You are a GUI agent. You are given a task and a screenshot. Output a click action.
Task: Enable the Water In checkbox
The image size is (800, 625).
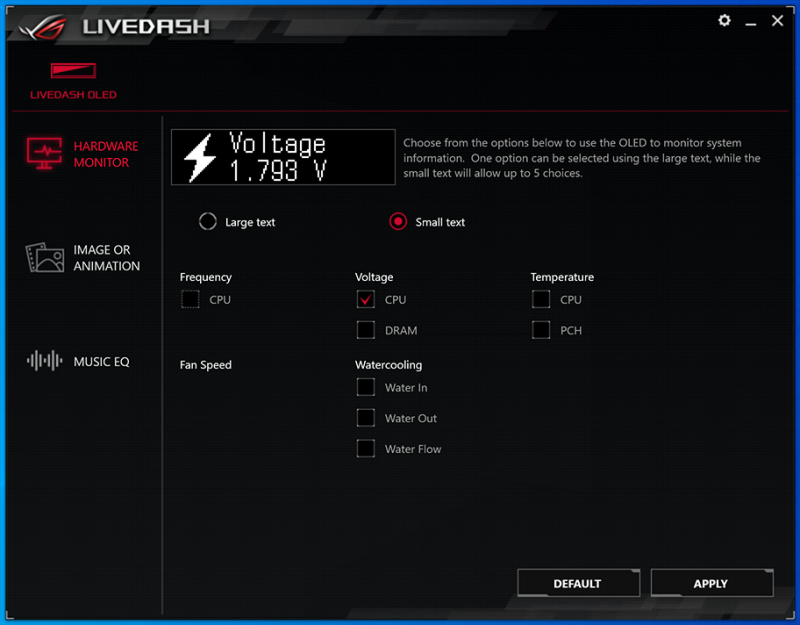point(366,387)
